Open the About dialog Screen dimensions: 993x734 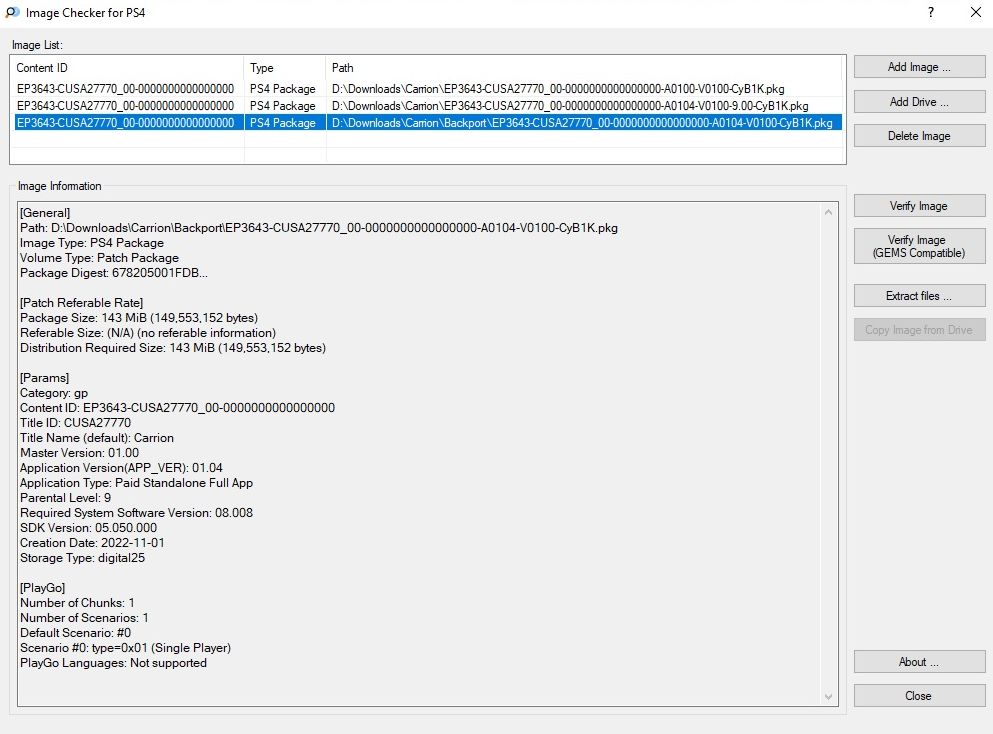(919, 662)
